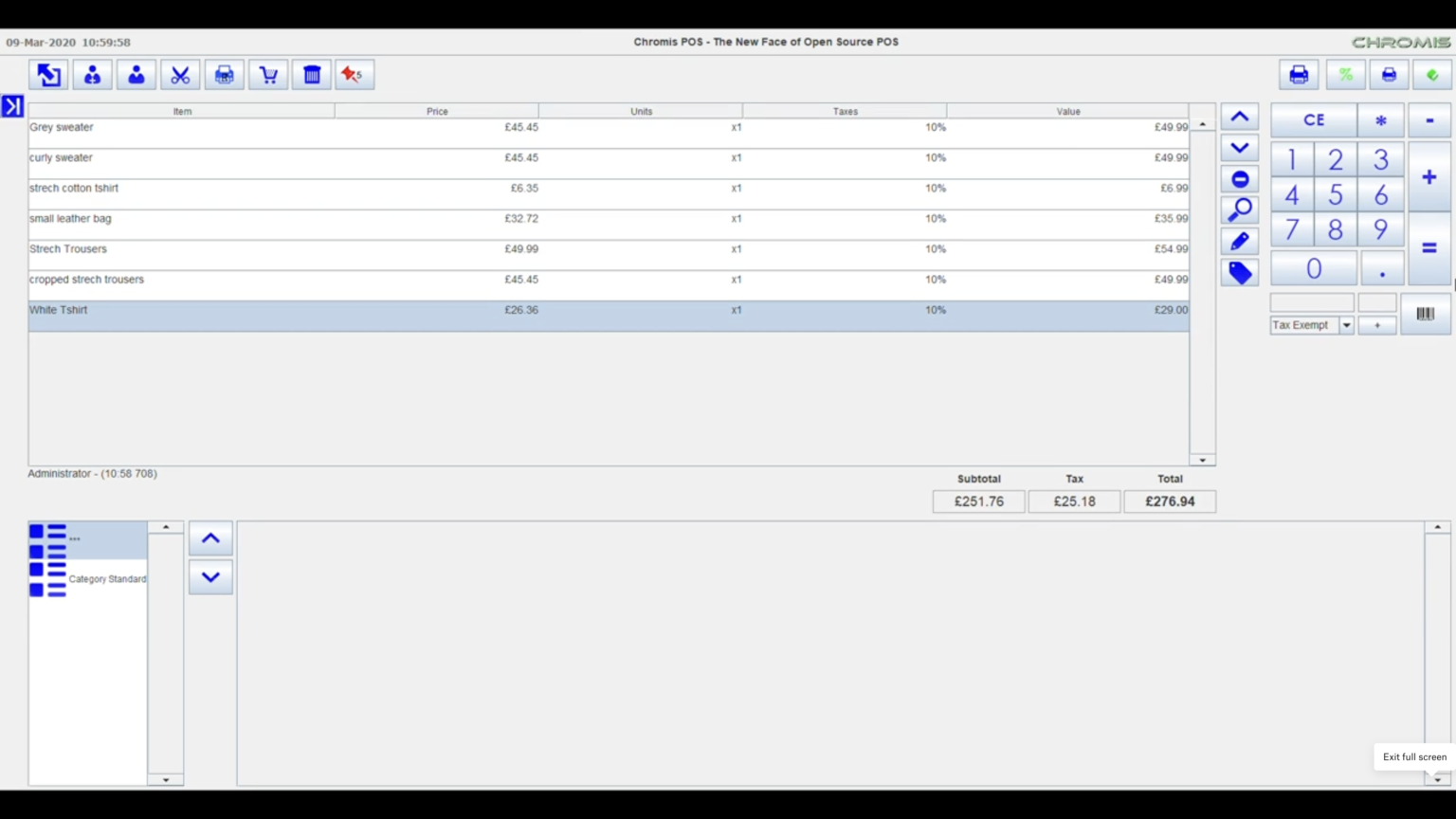Click the red pushpin icon

point(354,75)
